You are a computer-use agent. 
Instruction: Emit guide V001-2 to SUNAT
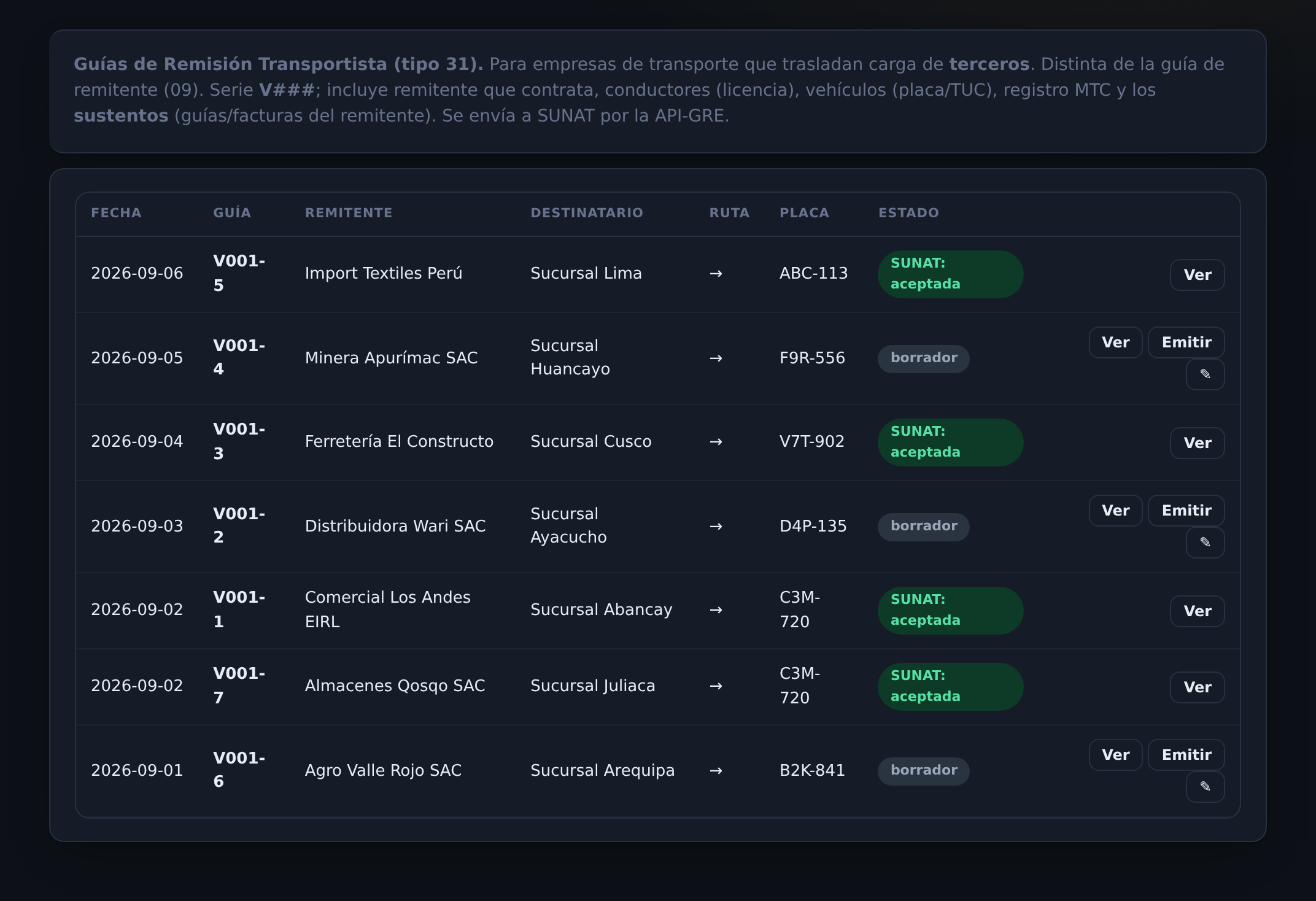click(1186, 511)
